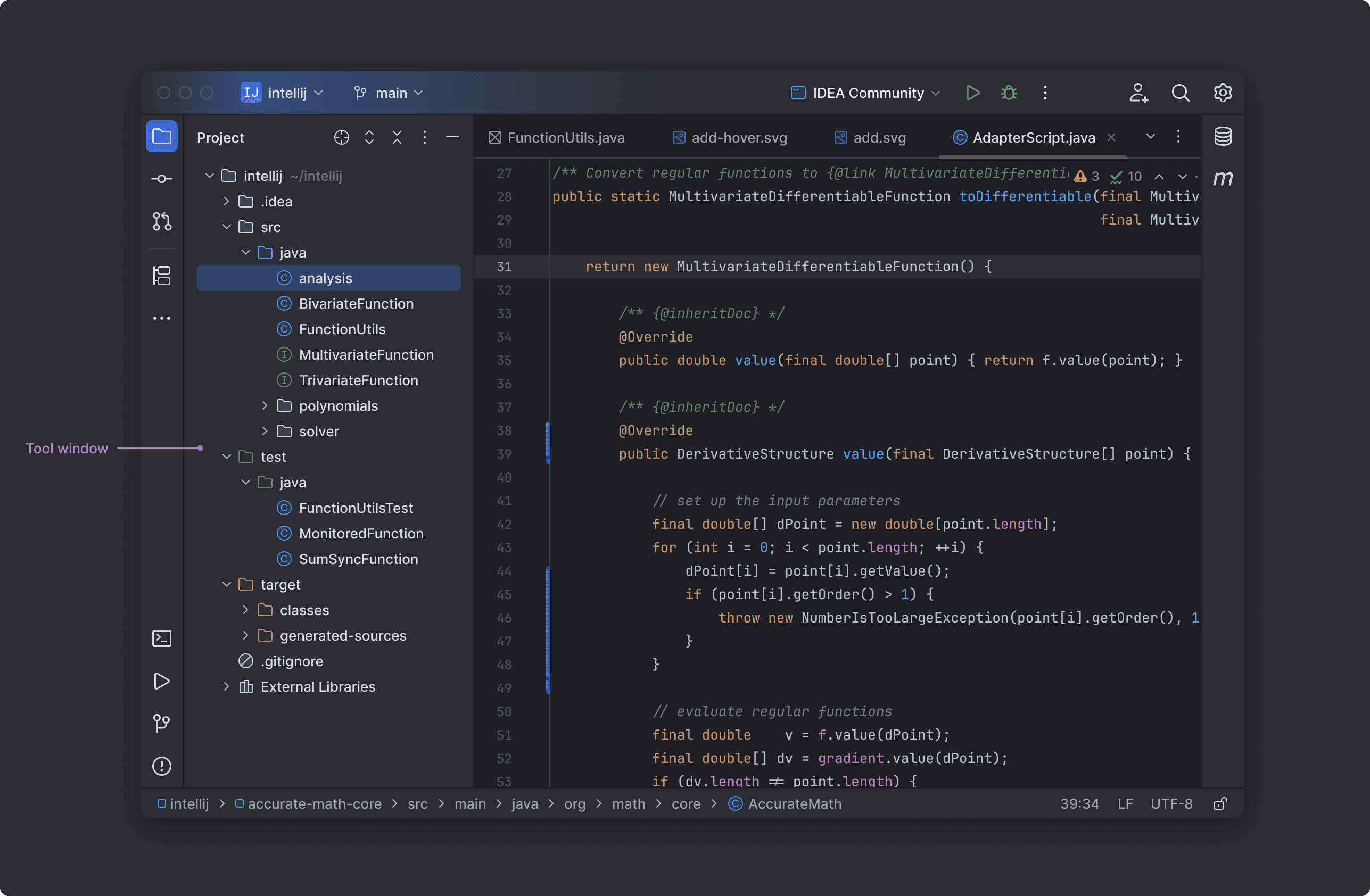Viewport: 1370px width, 896px height.
Task: Open the Run tool window
Action: [162, 682]
